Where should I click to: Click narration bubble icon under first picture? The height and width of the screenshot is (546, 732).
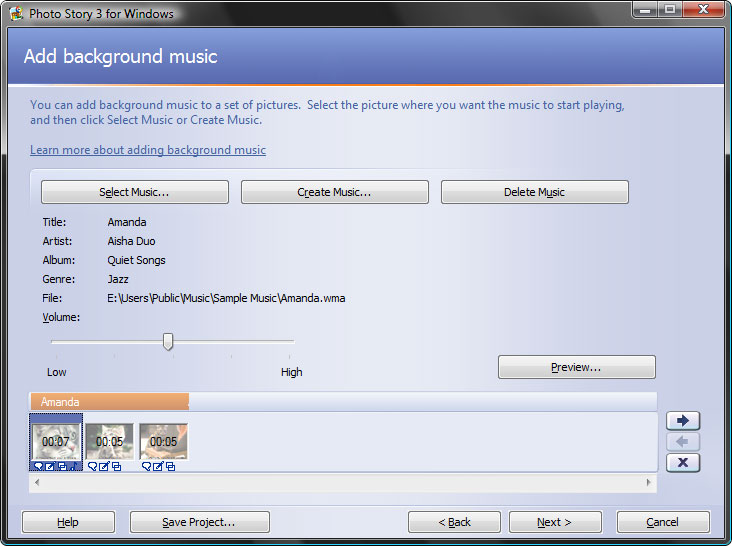38,466
